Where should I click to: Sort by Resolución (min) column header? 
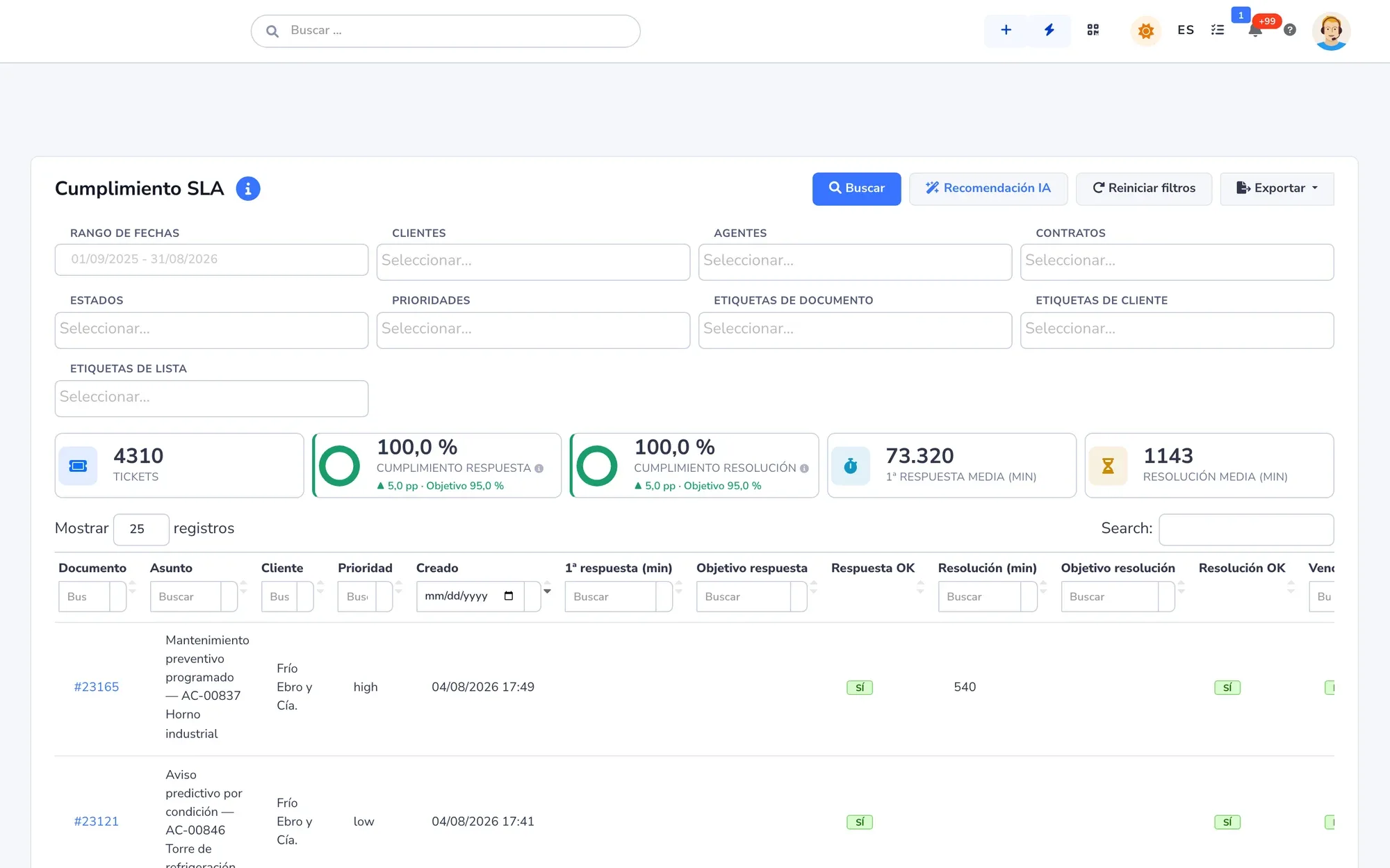tap(987, 568)
